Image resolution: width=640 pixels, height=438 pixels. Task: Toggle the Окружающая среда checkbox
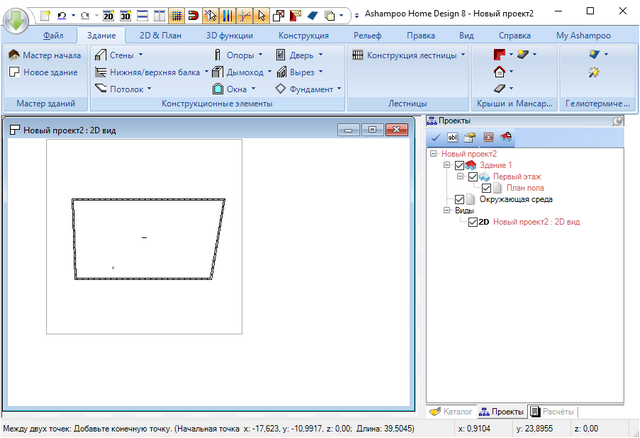pos(460,199)
